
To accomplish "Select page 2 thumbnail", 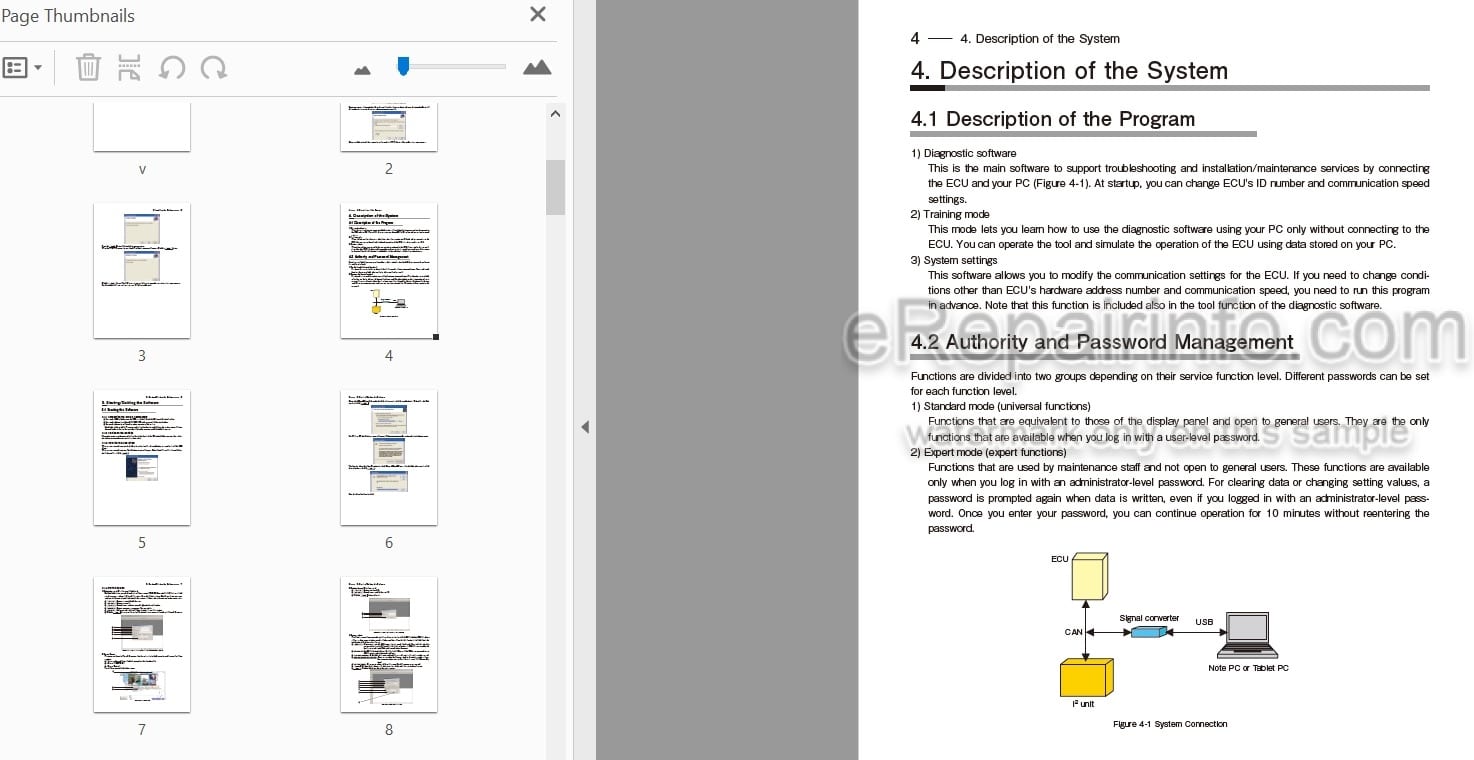I will point(389,126).
